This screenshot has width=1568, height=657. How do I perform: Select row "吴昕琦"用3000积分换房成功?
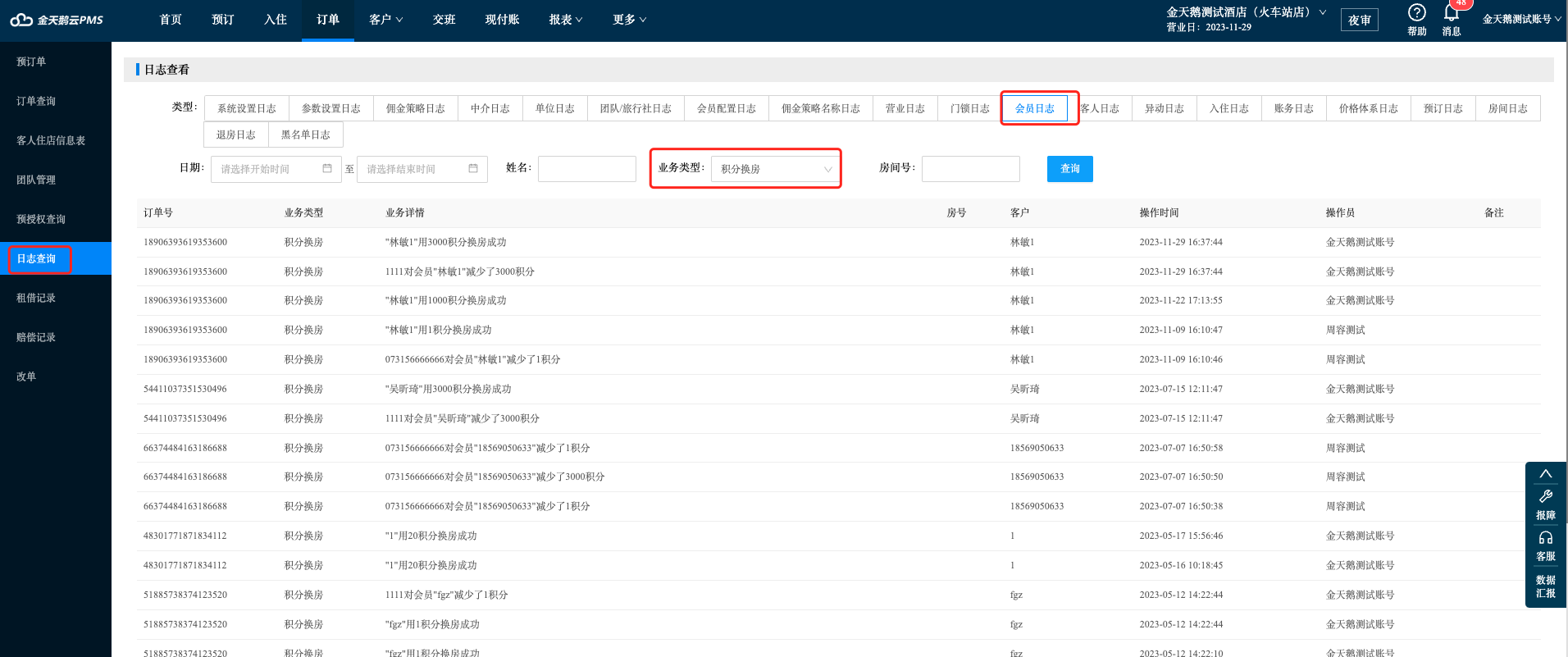838,389
